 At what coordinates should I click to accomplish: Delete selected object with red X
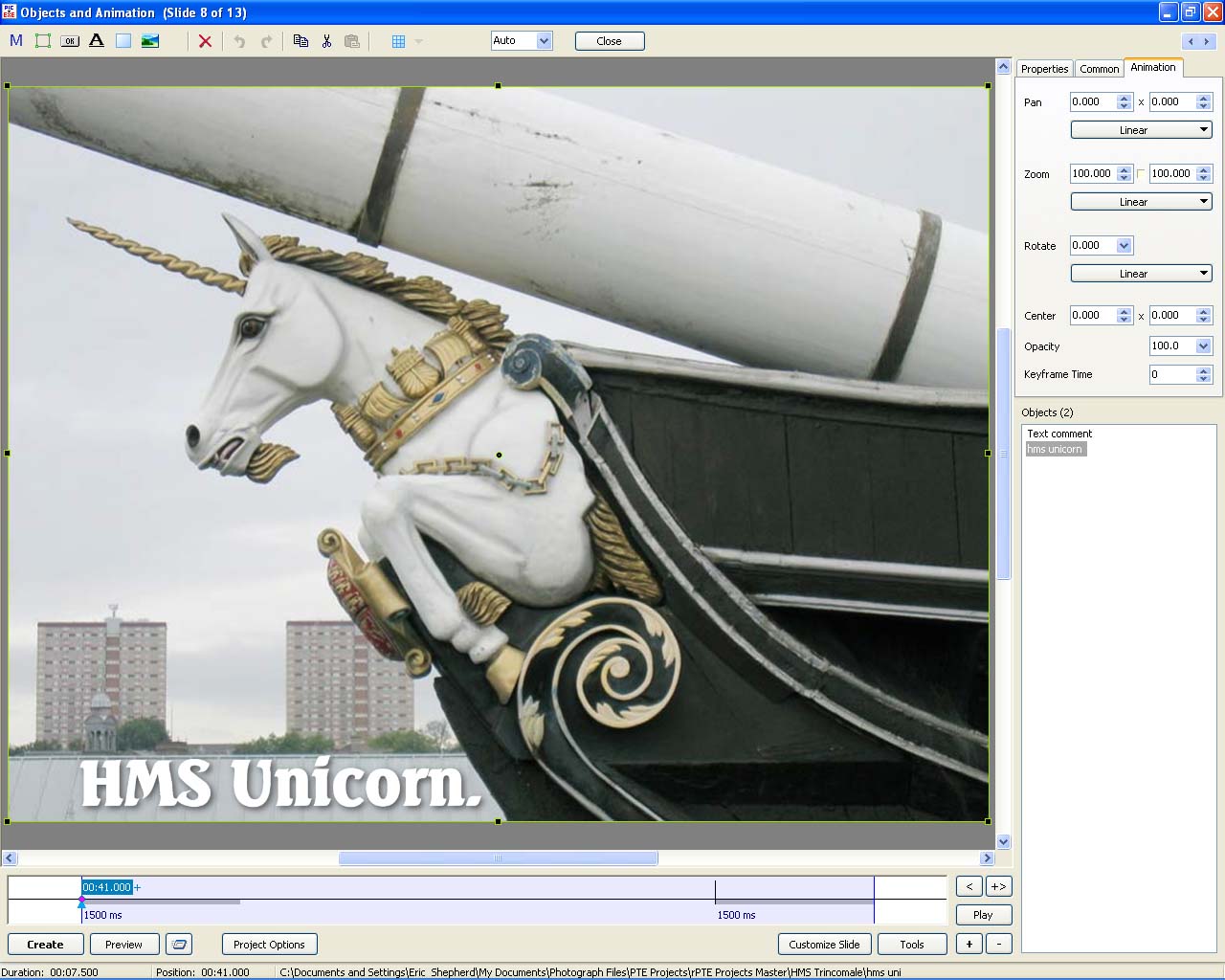(205, 41)
